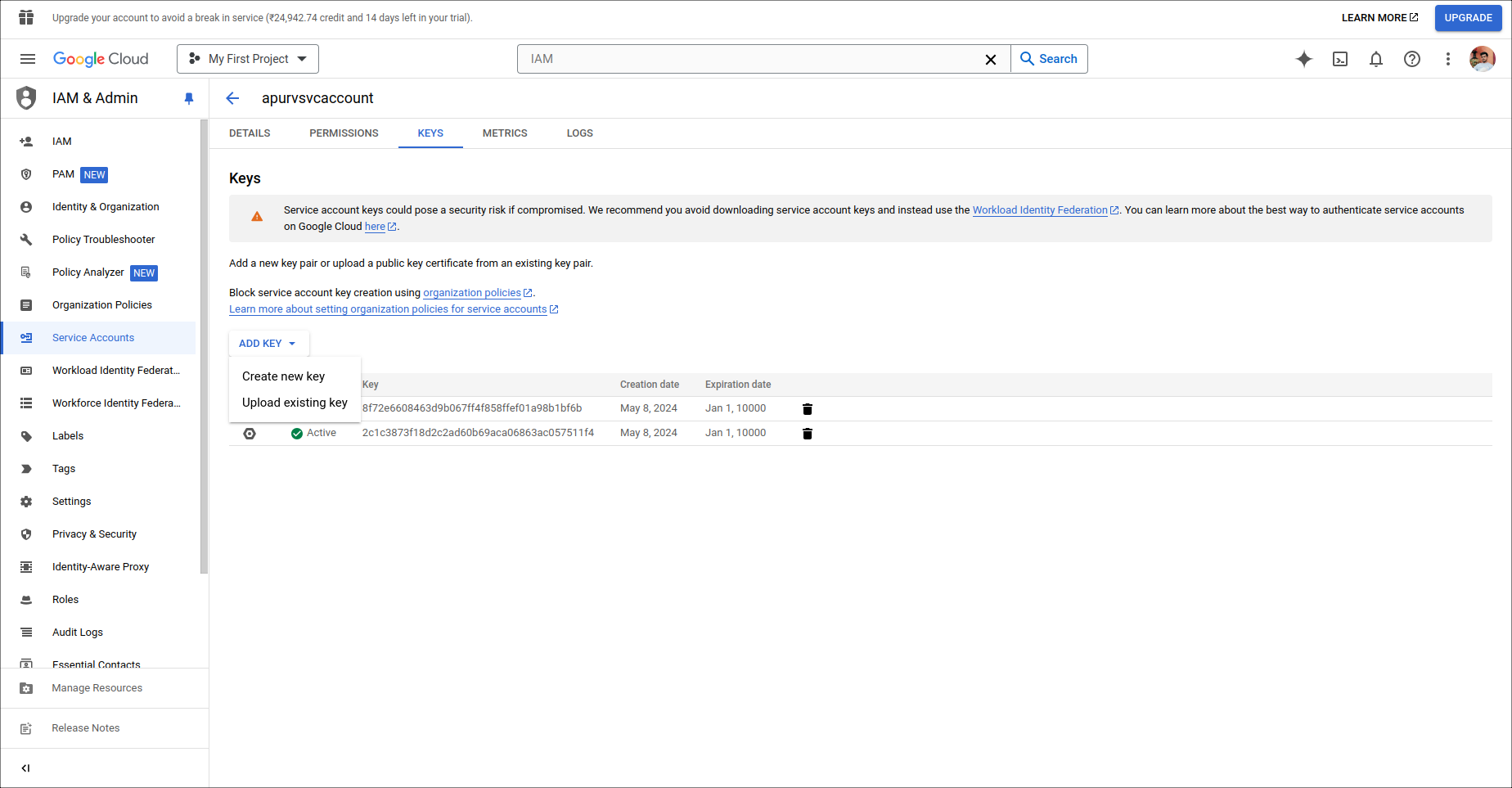Open the help question mark icon
The width and height of the screenshot is (1512, 788).
[x=1411, y=59]
